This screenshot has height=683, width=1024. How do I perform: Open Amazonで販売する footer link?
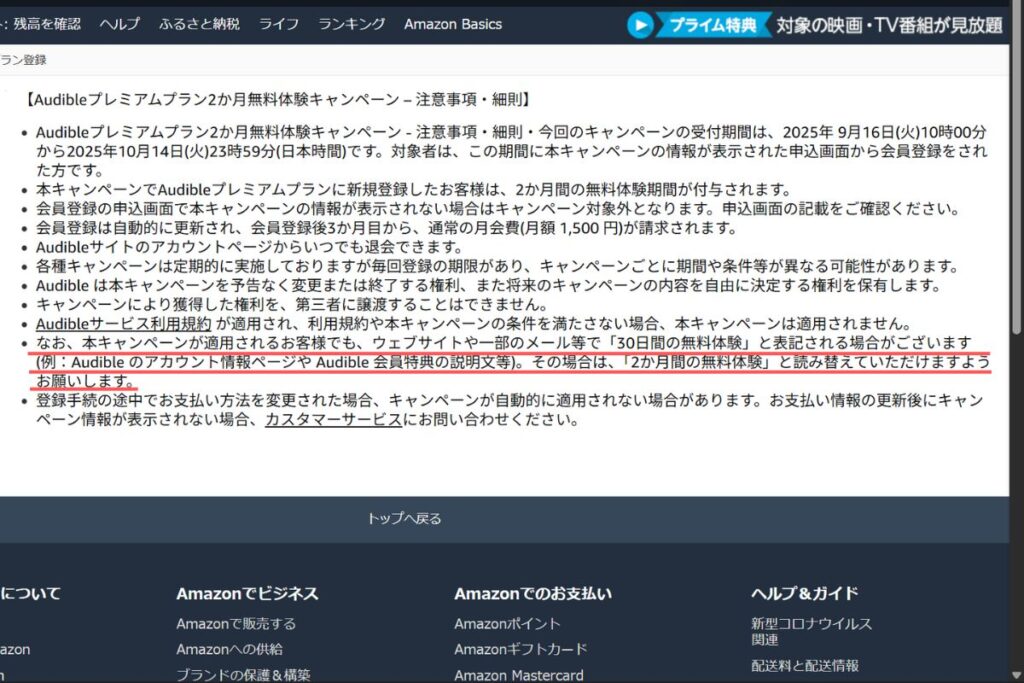click(x=236, y=624)
